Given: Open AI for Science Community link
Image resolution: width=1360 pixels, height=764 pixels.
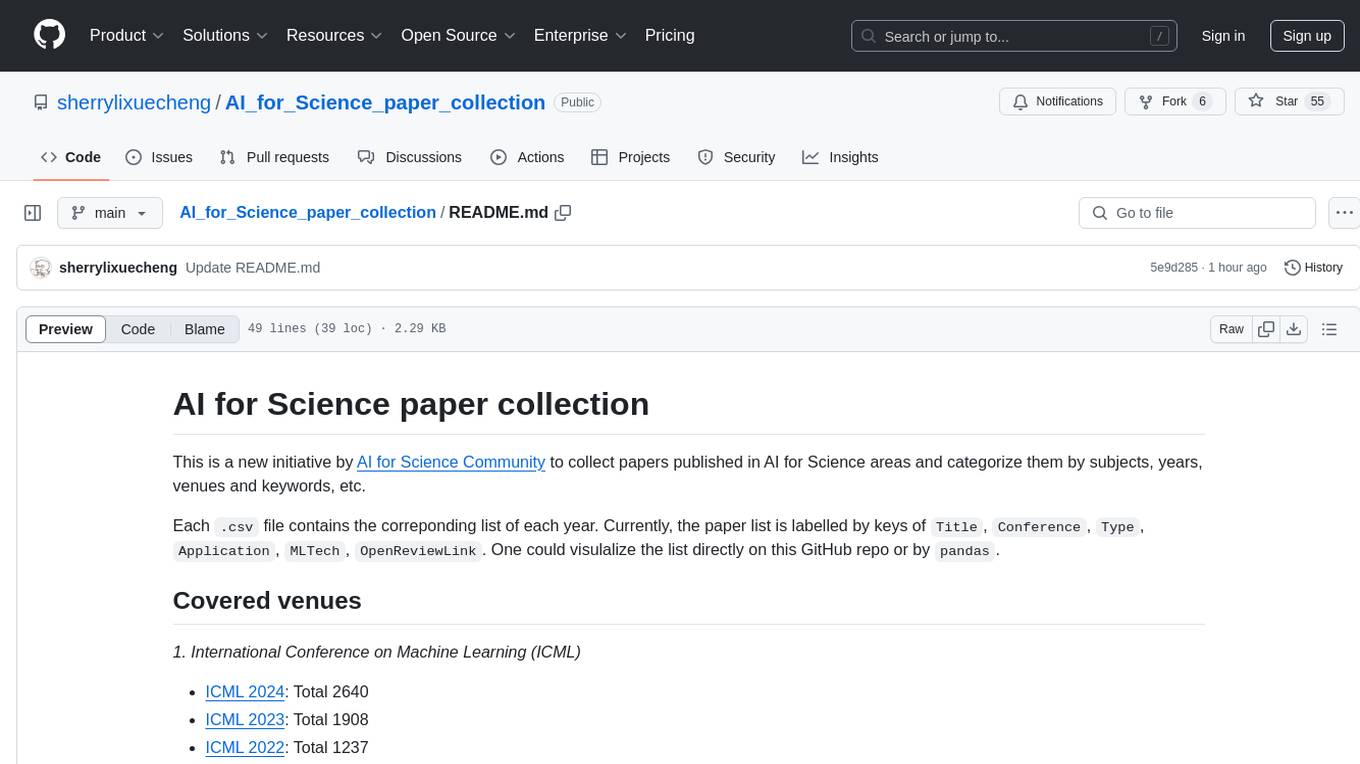Looking at the screenshot, I should [x=451, y=462].
